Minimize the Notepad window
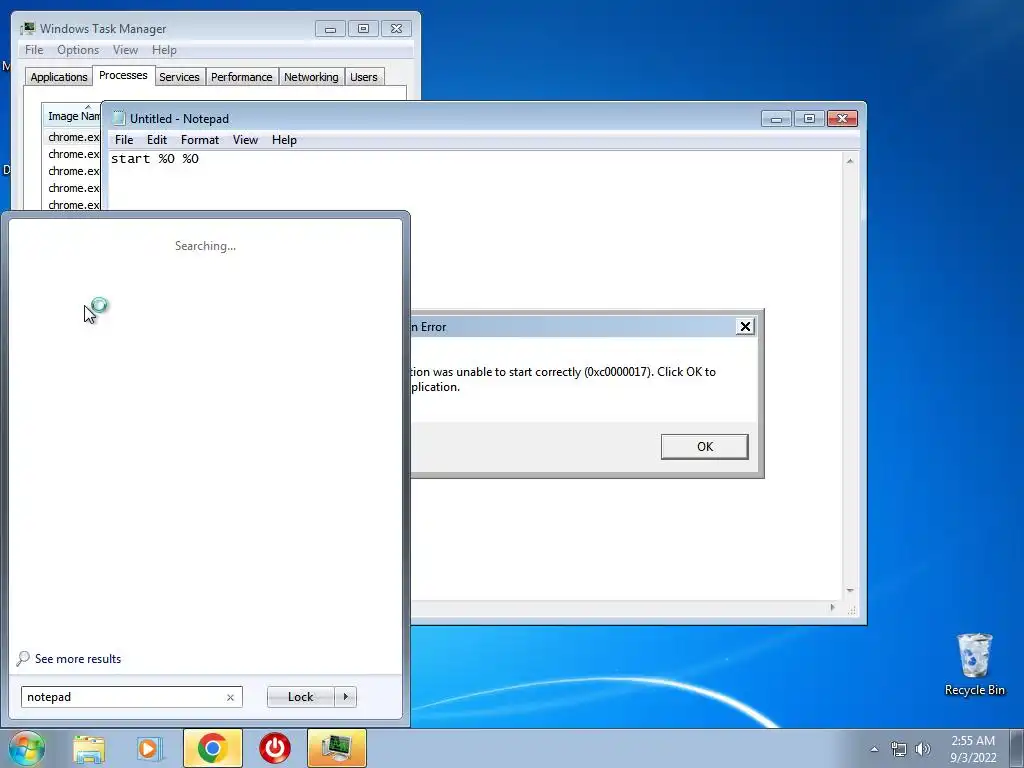 coord(776,119)
